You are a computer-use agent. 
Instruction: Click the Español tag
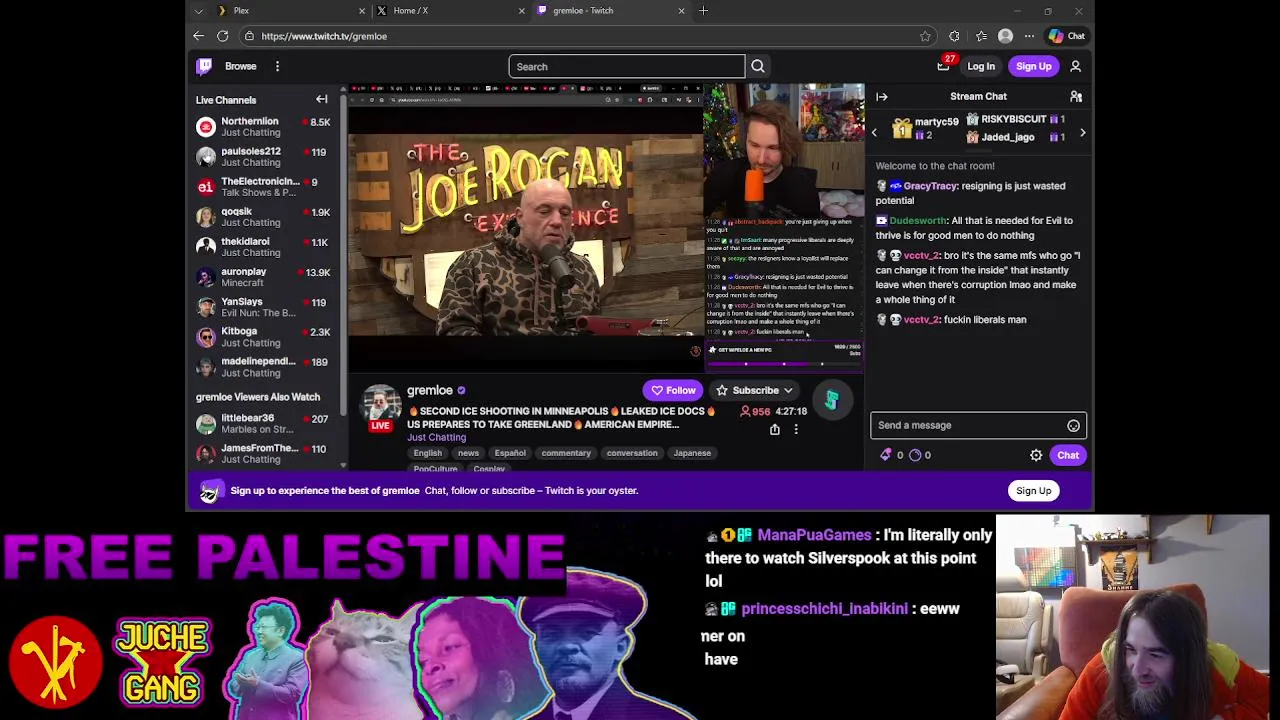pos(510,453)
